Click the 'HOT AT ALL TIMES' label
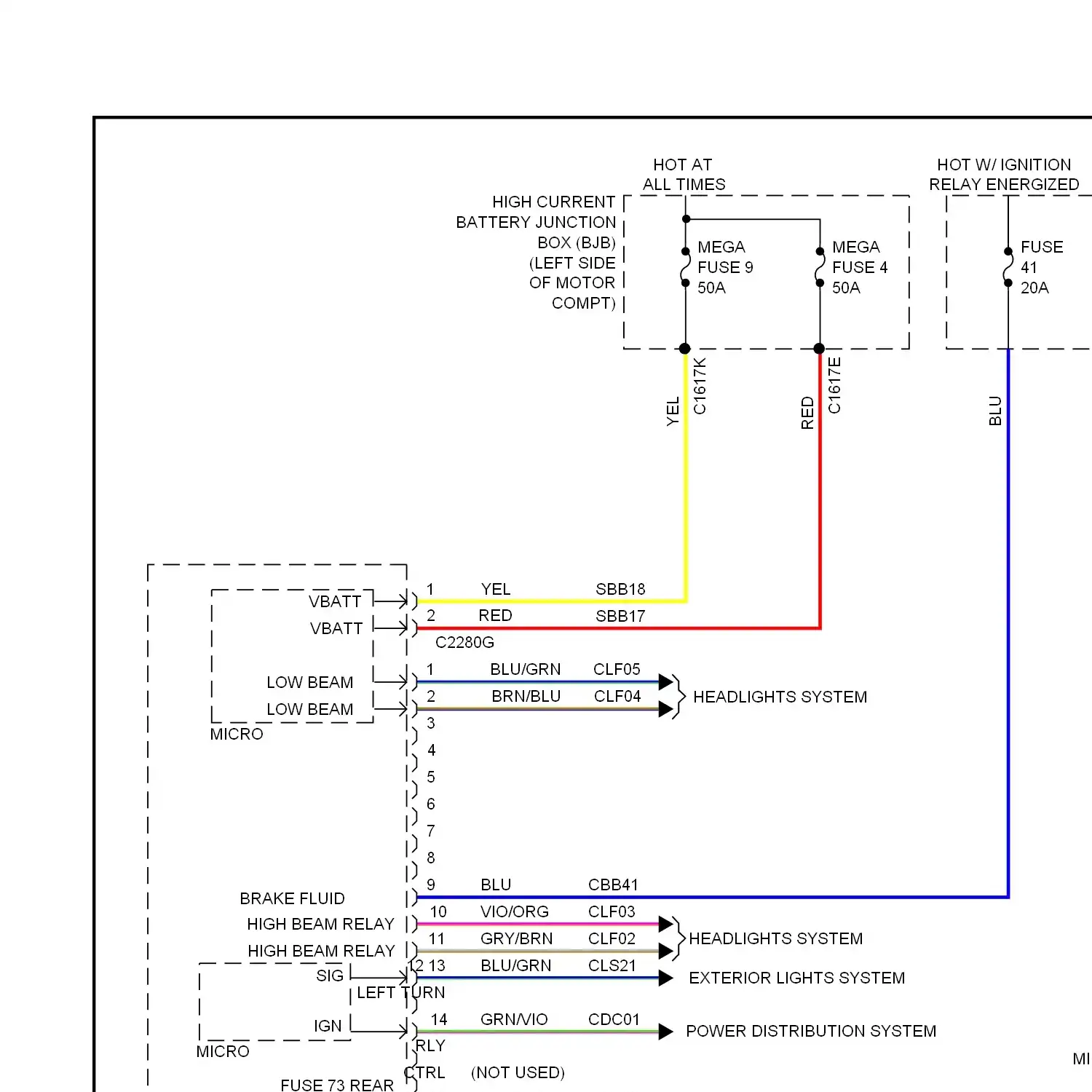Screen dimensions: 1092x1092 [x=684, y=175]
